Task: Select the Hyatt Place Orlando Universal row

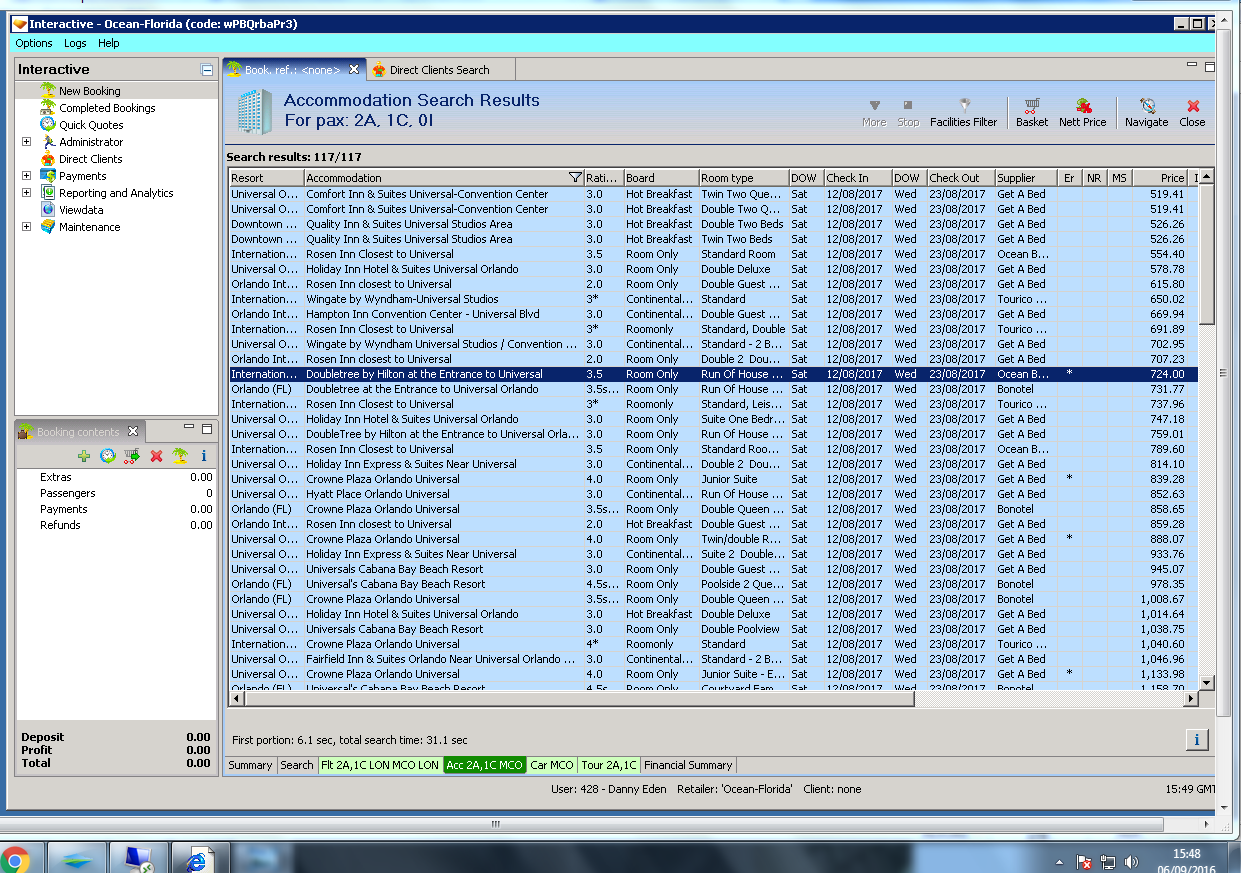Action: (378, 494)
